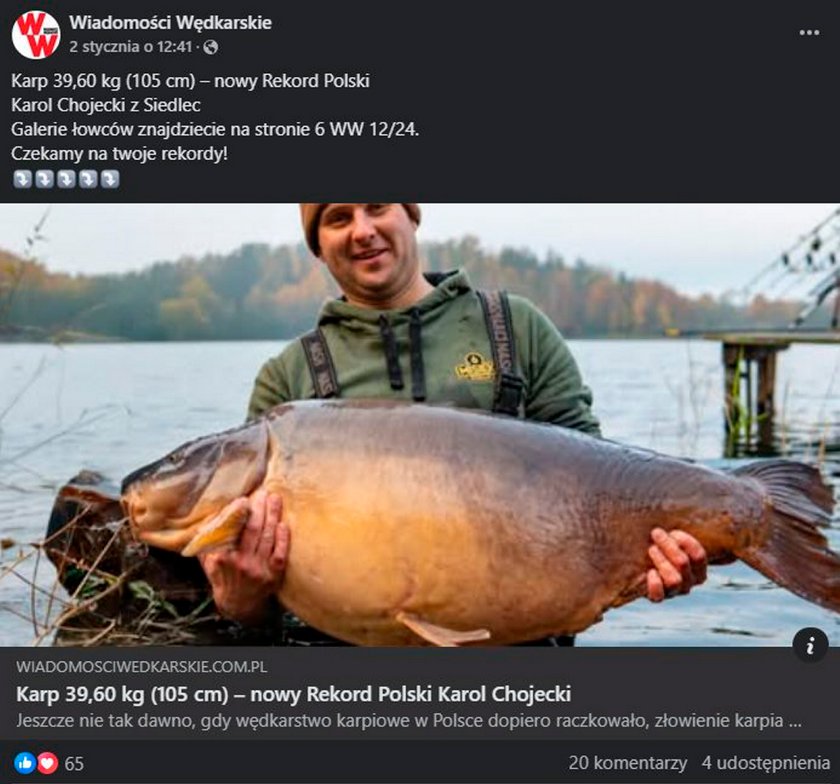The image size is (840, 784).
Task: Click the last down-arrow emoji
Action: [x=110, y=179]
